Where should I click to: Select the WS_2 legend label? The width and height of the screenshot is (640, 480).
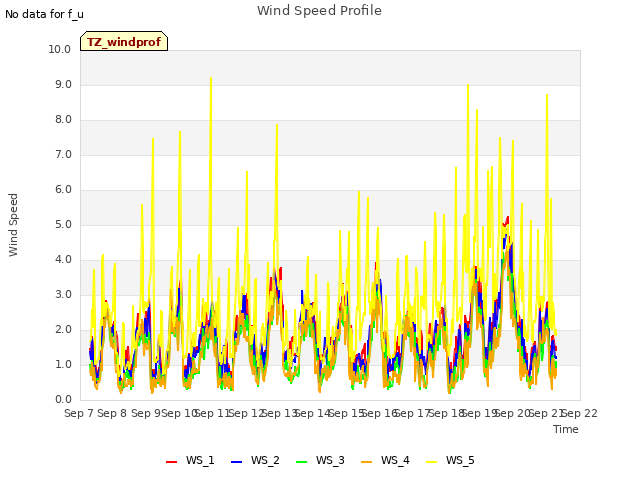(x=265, y=460)
